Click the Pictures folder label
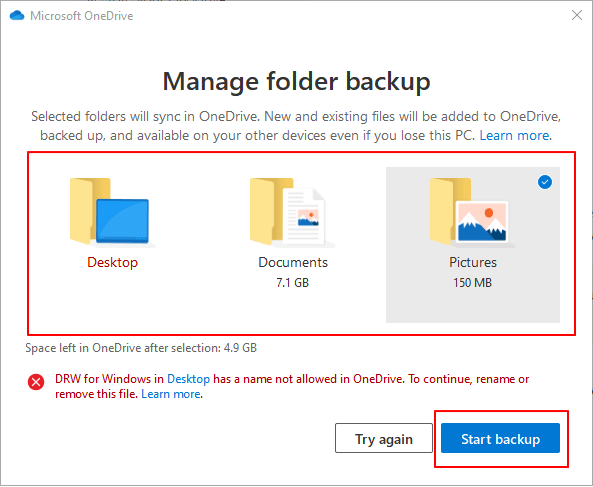This screenshot has height=487, width=593. (473, 262)
